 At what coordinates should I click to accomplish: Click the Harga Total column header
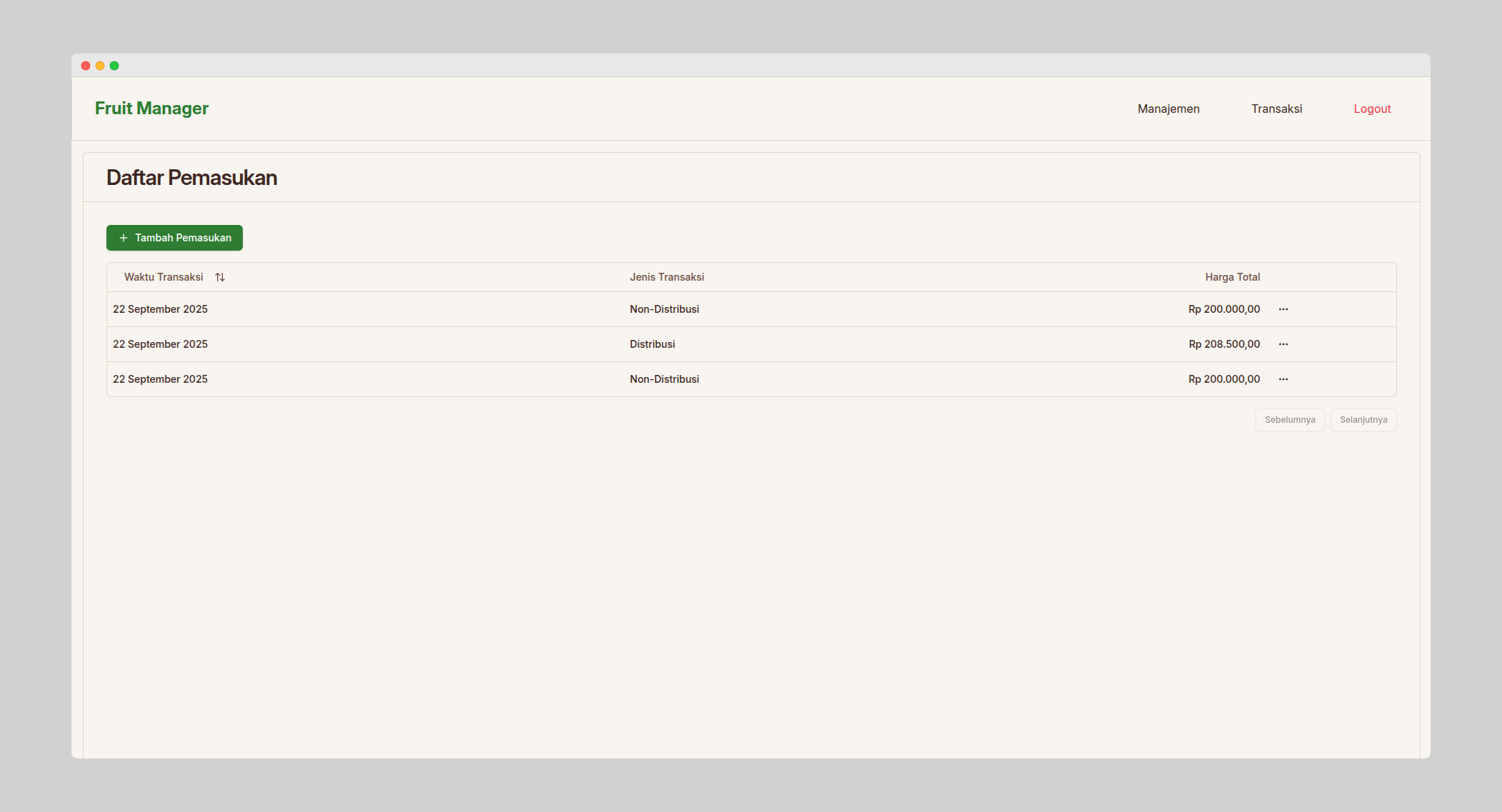tap(1232, 277)
